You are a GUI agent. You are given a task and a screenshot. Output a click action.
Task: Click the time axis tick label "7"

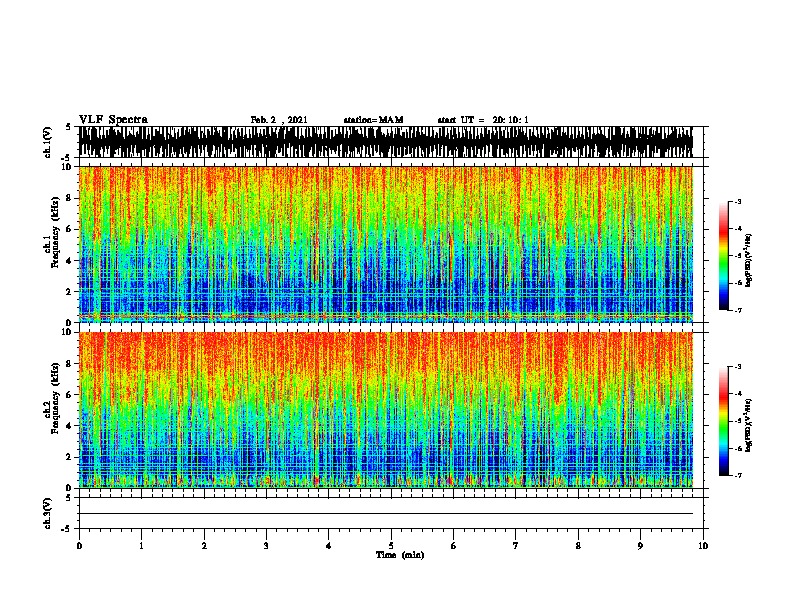point(516,546)
